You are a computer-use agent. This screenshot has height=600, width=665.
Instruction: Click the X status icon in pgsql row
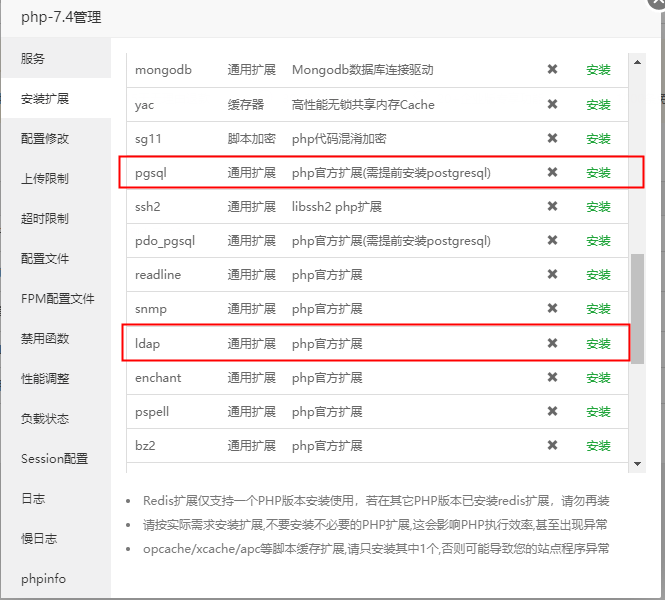[x=552, y=173]
